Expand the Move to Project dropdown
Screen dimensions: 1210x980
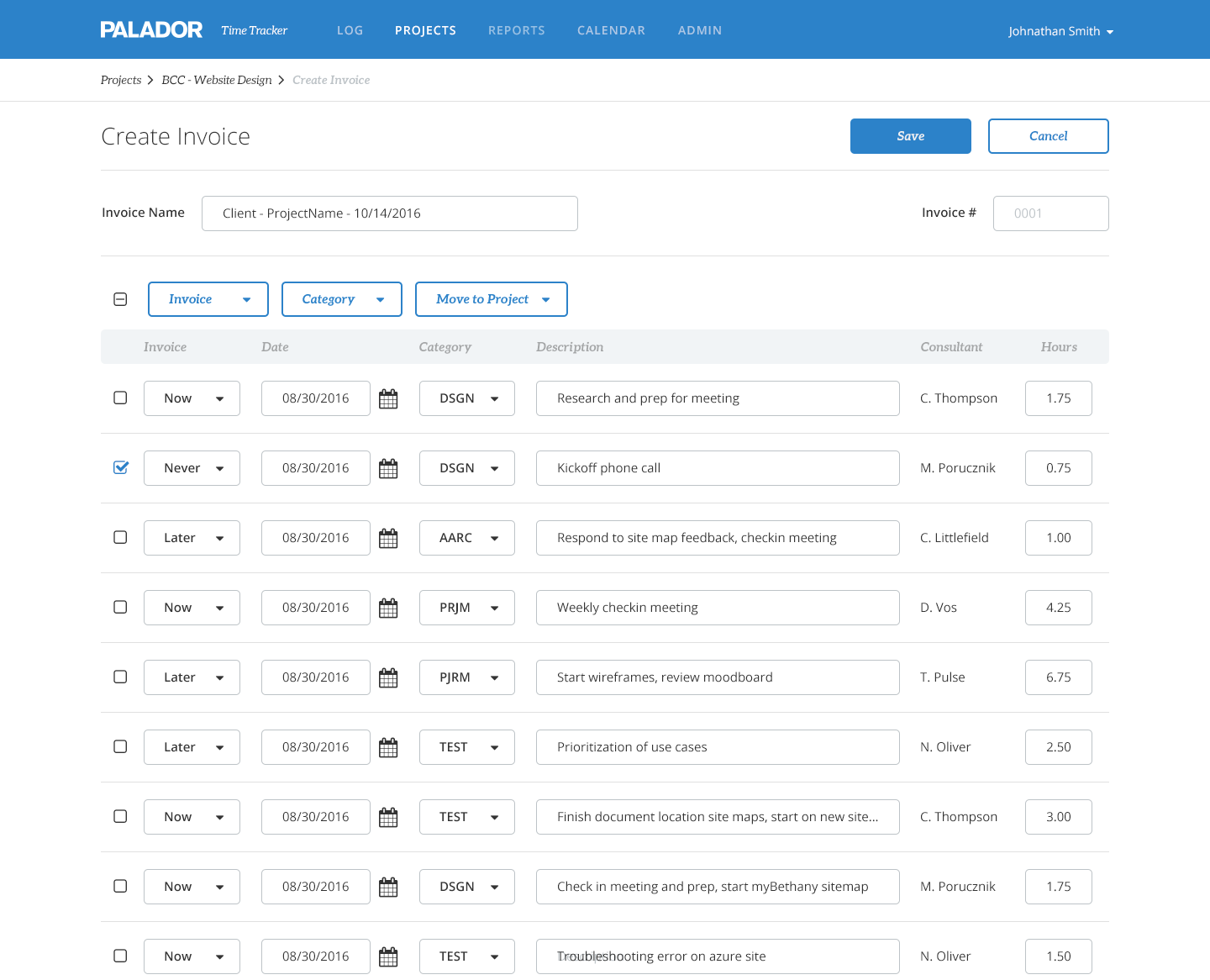point(492,299)
